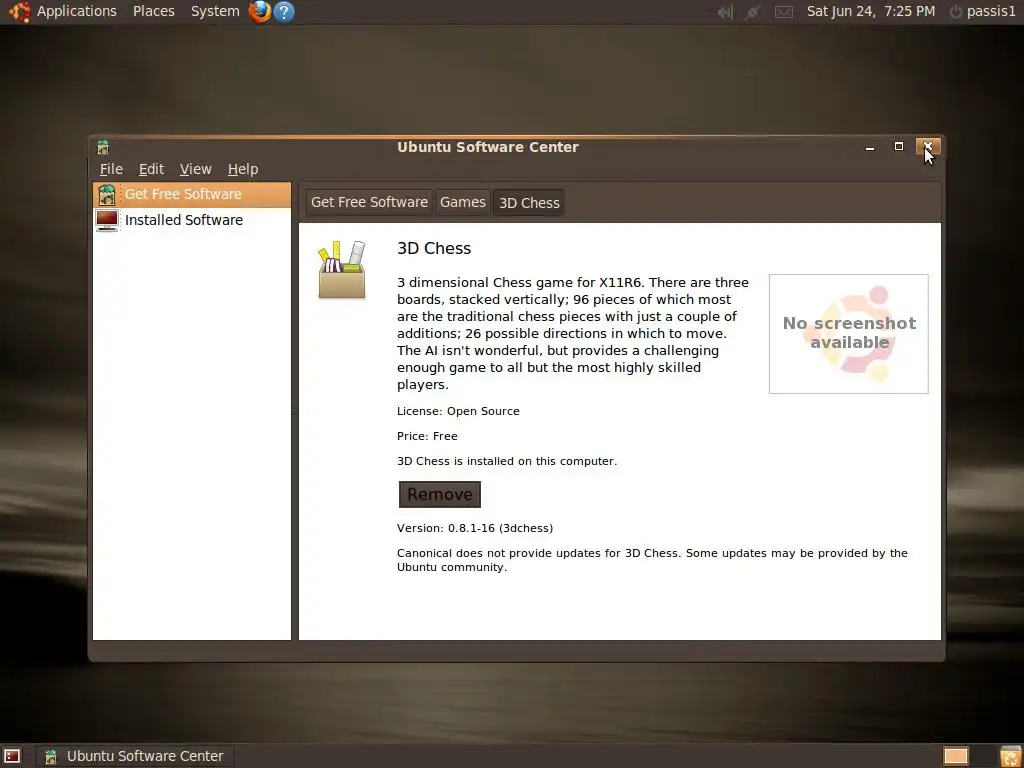Open the File menu
The width and height of the screenshot is (1024, 768).
111,169
